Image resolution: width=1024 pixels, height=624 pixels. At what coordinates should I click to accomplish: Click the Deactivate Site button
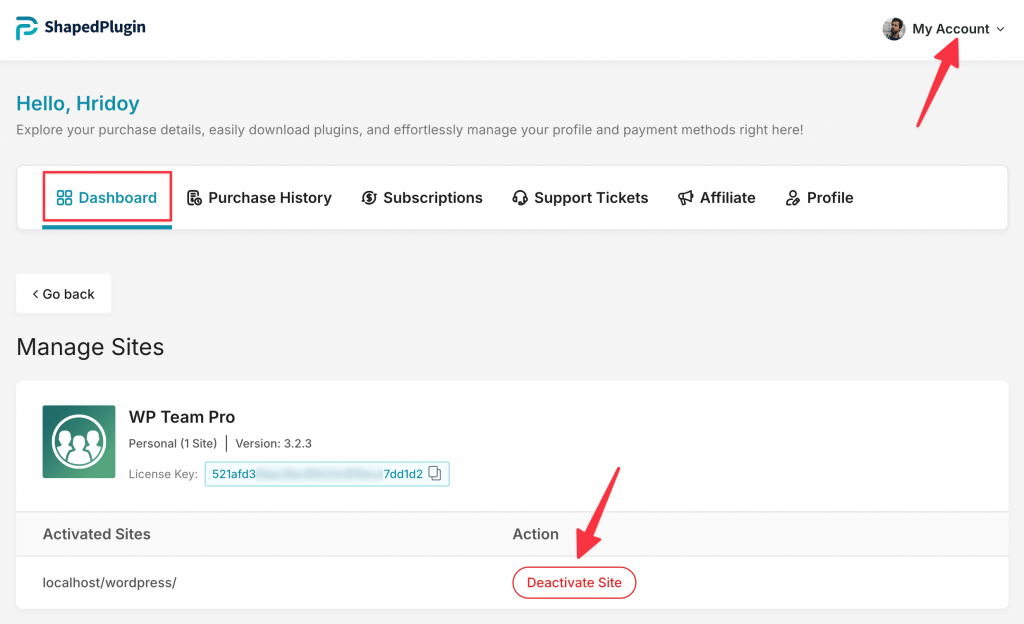574,582
